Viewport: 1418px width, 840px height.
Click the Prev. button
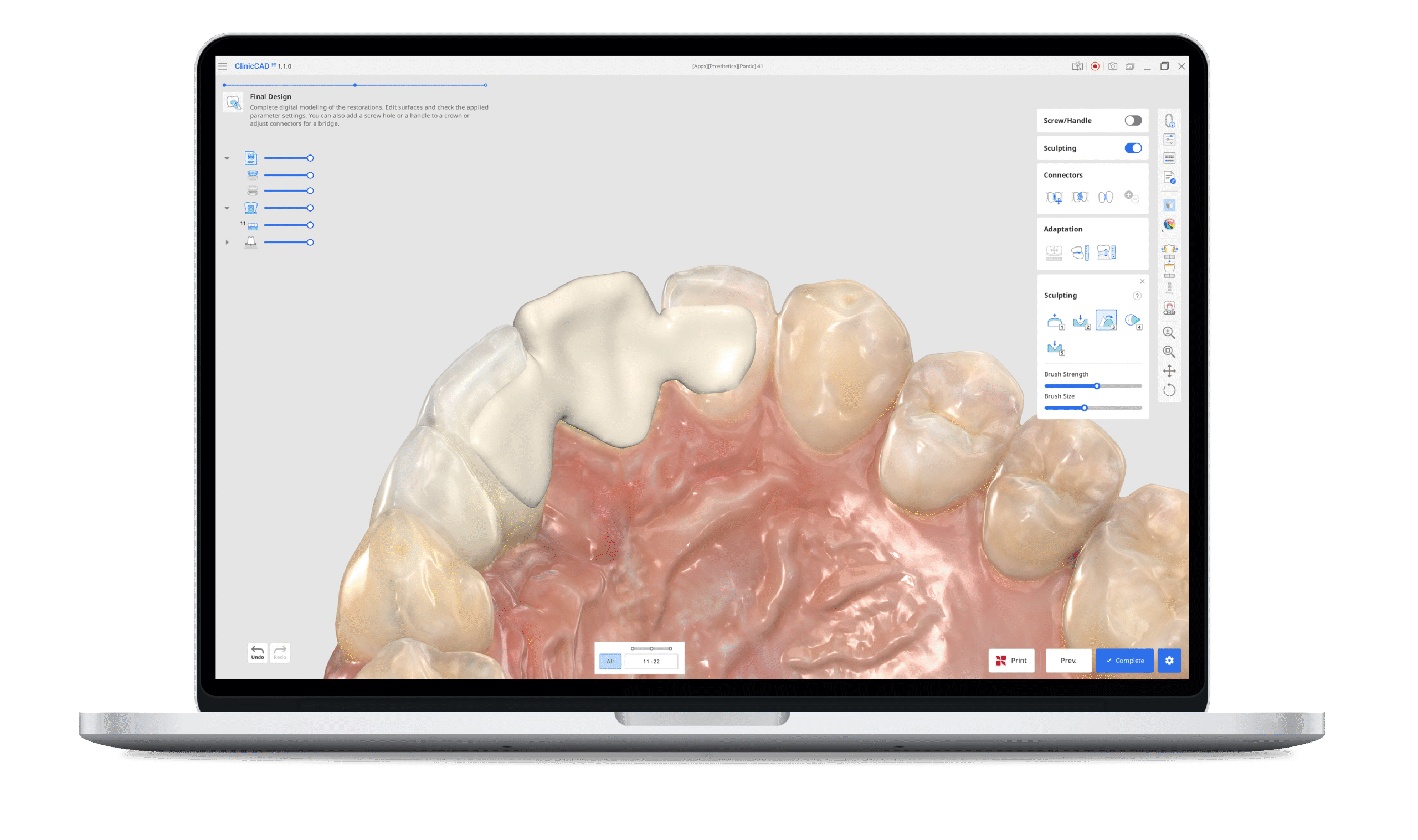[1068, 661]
